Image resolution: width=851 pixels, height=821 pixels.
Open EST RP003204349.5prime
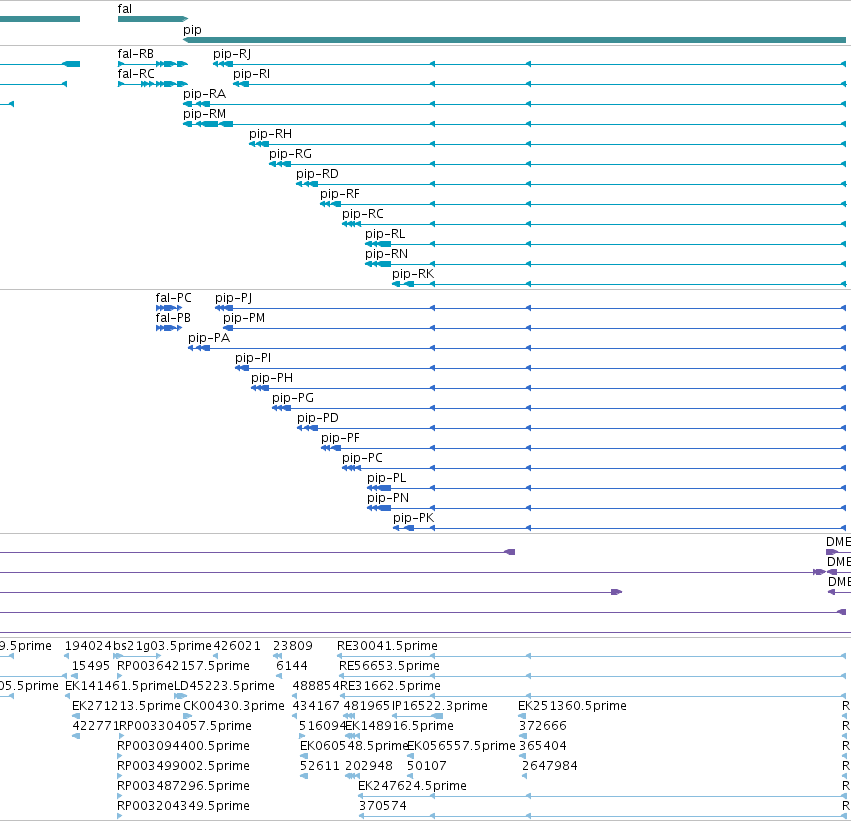click(183, 806)
